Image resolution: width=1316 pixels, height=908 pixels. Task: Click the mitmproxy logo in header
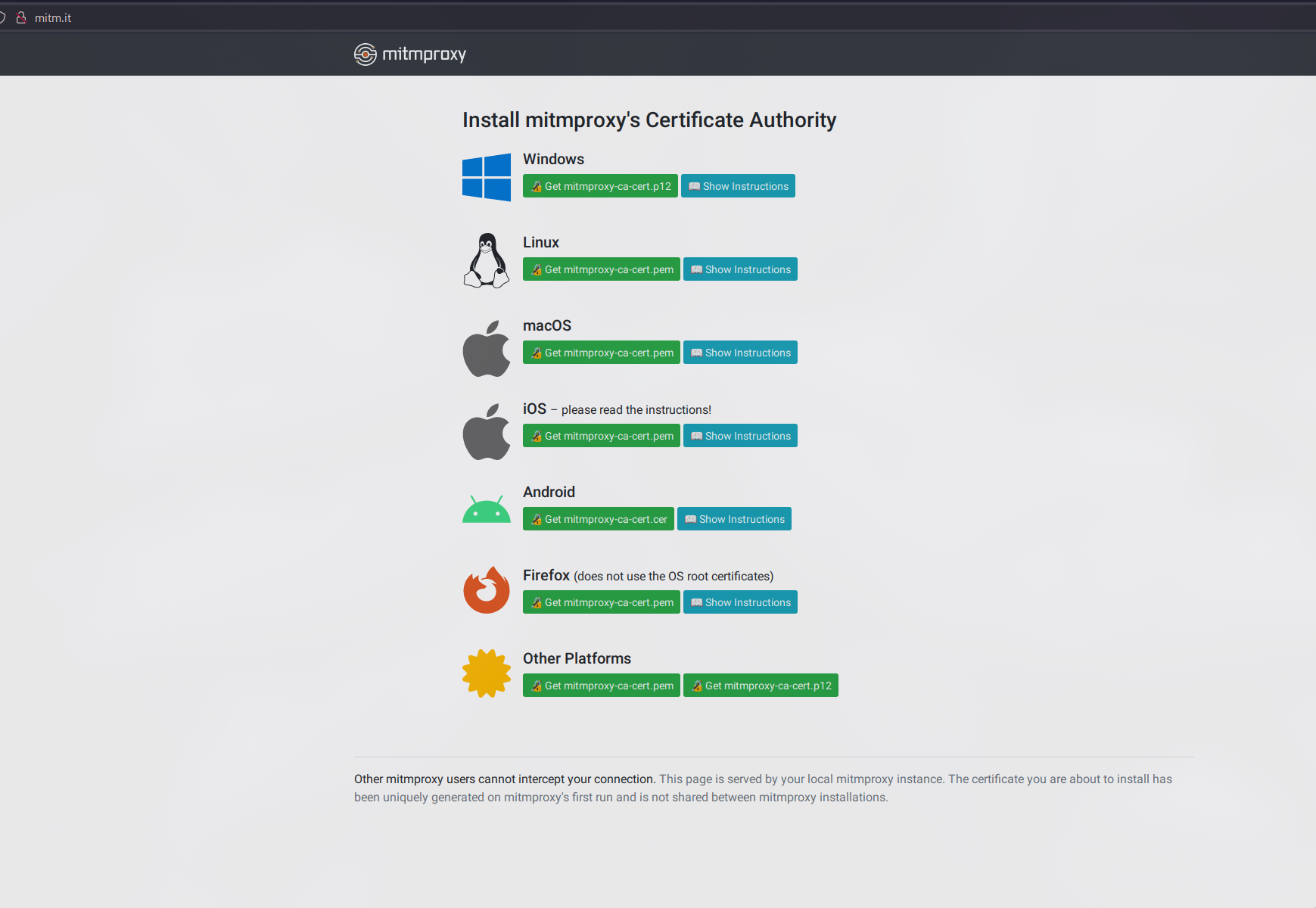tap(409, 54)
